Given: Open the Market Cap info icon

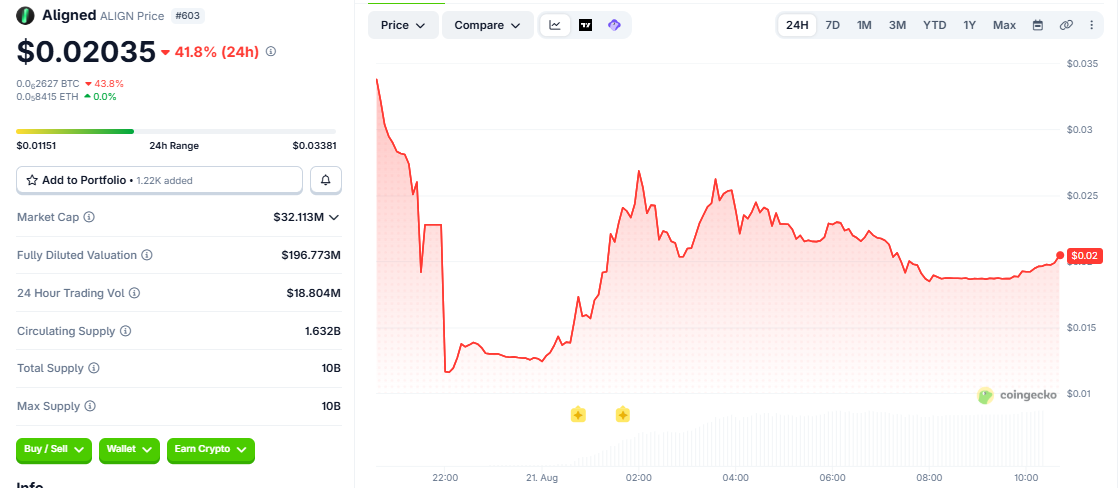Looking at the screenshot, I should click(x=89, y=217).
